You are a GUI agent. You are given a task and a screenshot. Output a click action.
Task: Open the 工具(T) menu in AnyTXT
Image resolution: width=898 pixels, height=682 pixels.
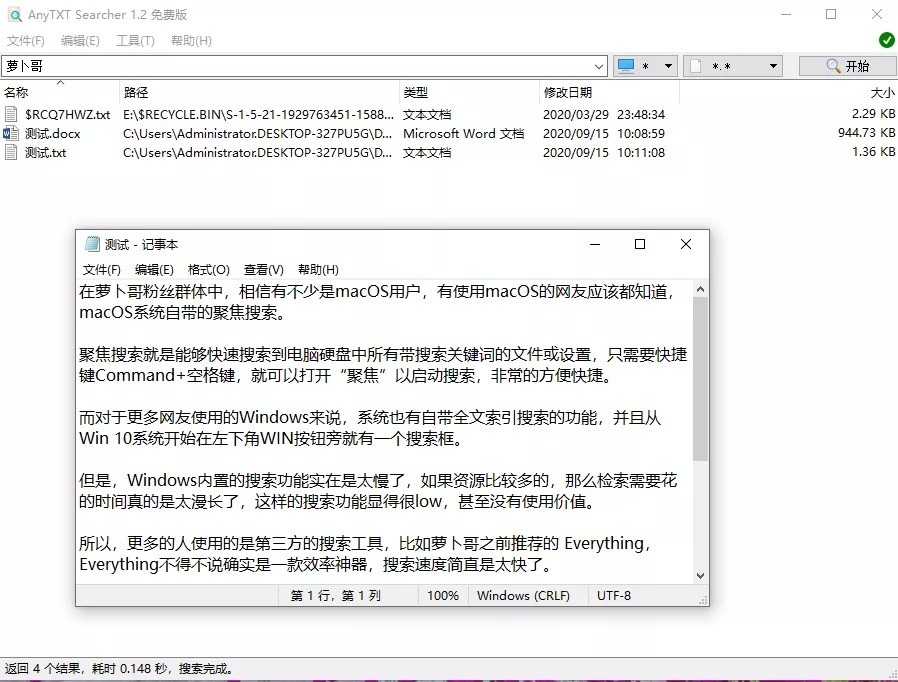135,41
